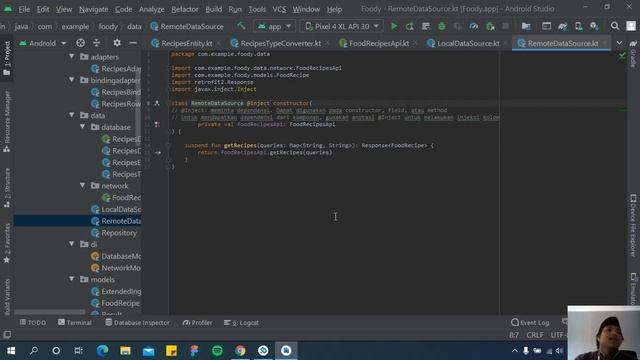The image size is (640, 360).
Task: Click the Make Project hammer icon
Action: pyautogui.click(x=241, y=26)
